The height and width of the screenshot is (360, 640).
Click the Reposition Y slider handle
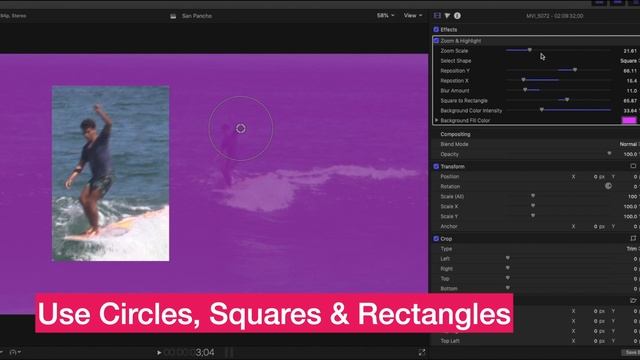pos(575,70)
